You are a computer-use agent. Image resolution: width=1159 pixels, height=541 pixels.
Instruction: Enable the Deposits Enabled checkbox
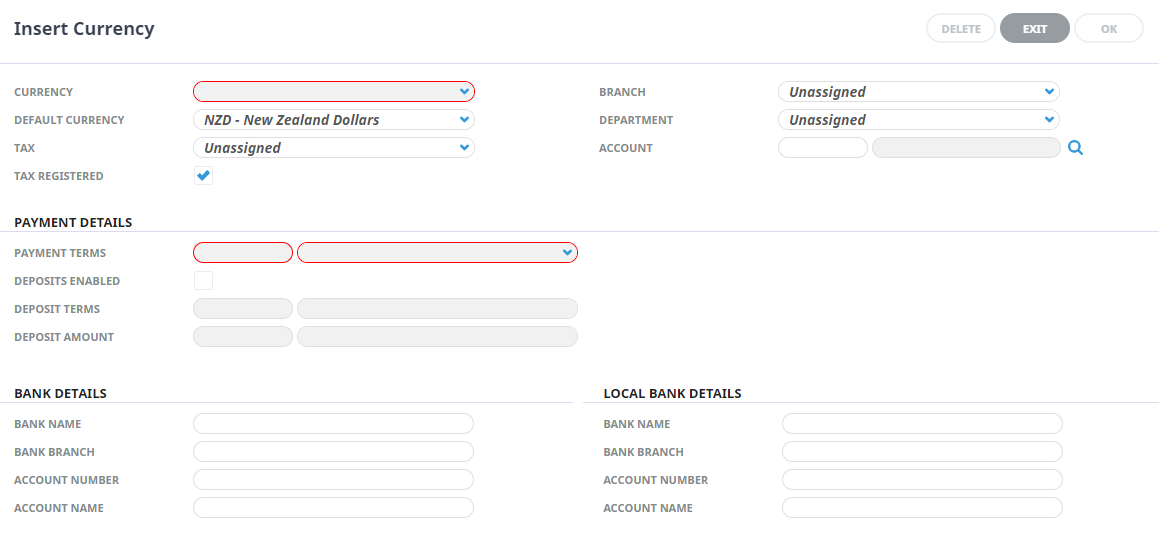point(203,281)
